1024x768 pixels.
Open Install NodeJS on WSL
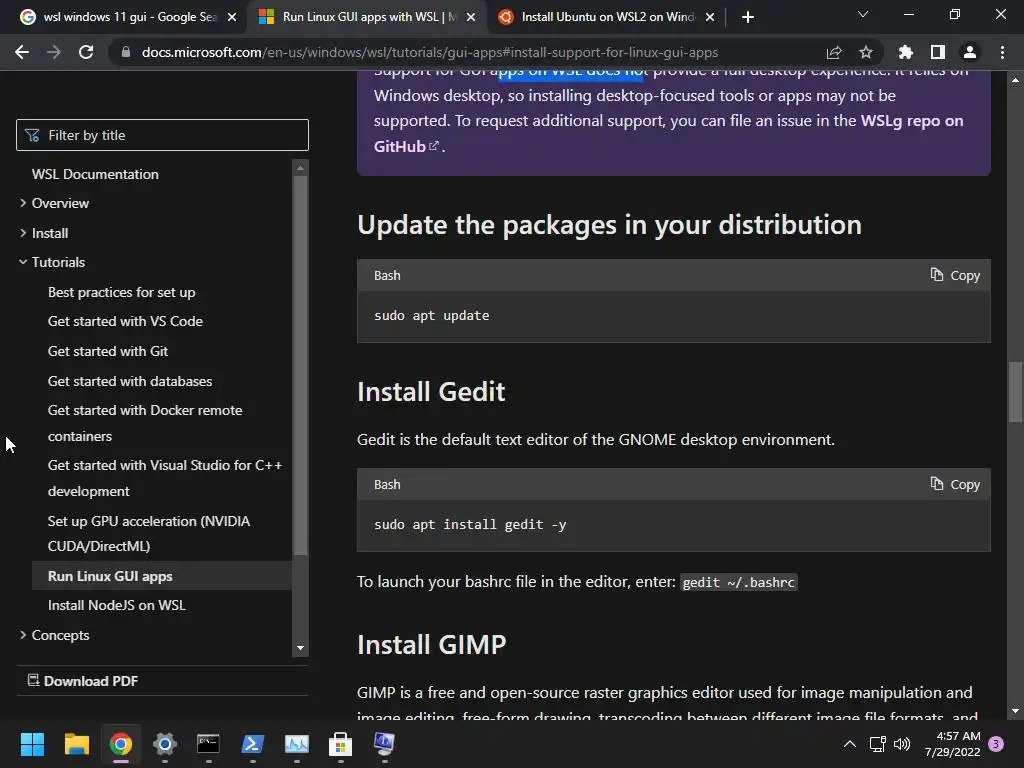point(117,605)
